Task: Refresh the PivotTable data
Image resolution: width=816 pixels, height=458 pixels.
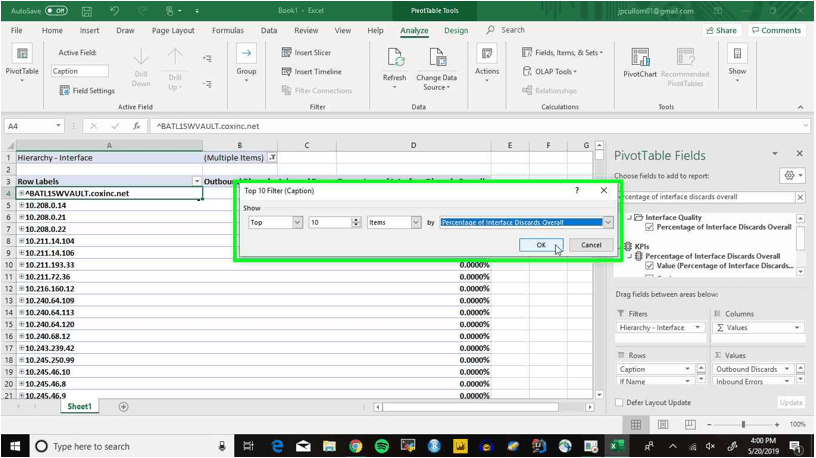Action: 394,67
